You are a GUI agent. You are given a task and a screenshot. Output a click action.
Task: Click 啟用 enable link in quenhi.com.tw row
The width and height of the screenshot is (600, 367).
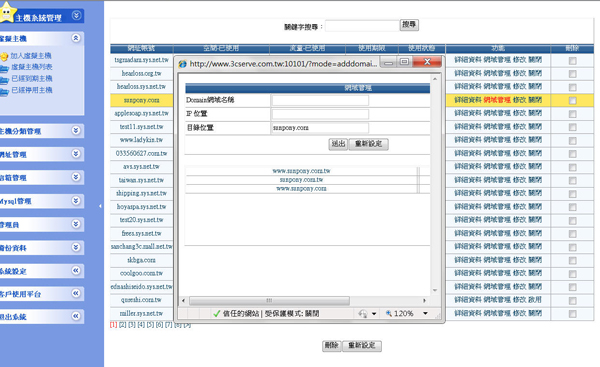click(535, 300)
